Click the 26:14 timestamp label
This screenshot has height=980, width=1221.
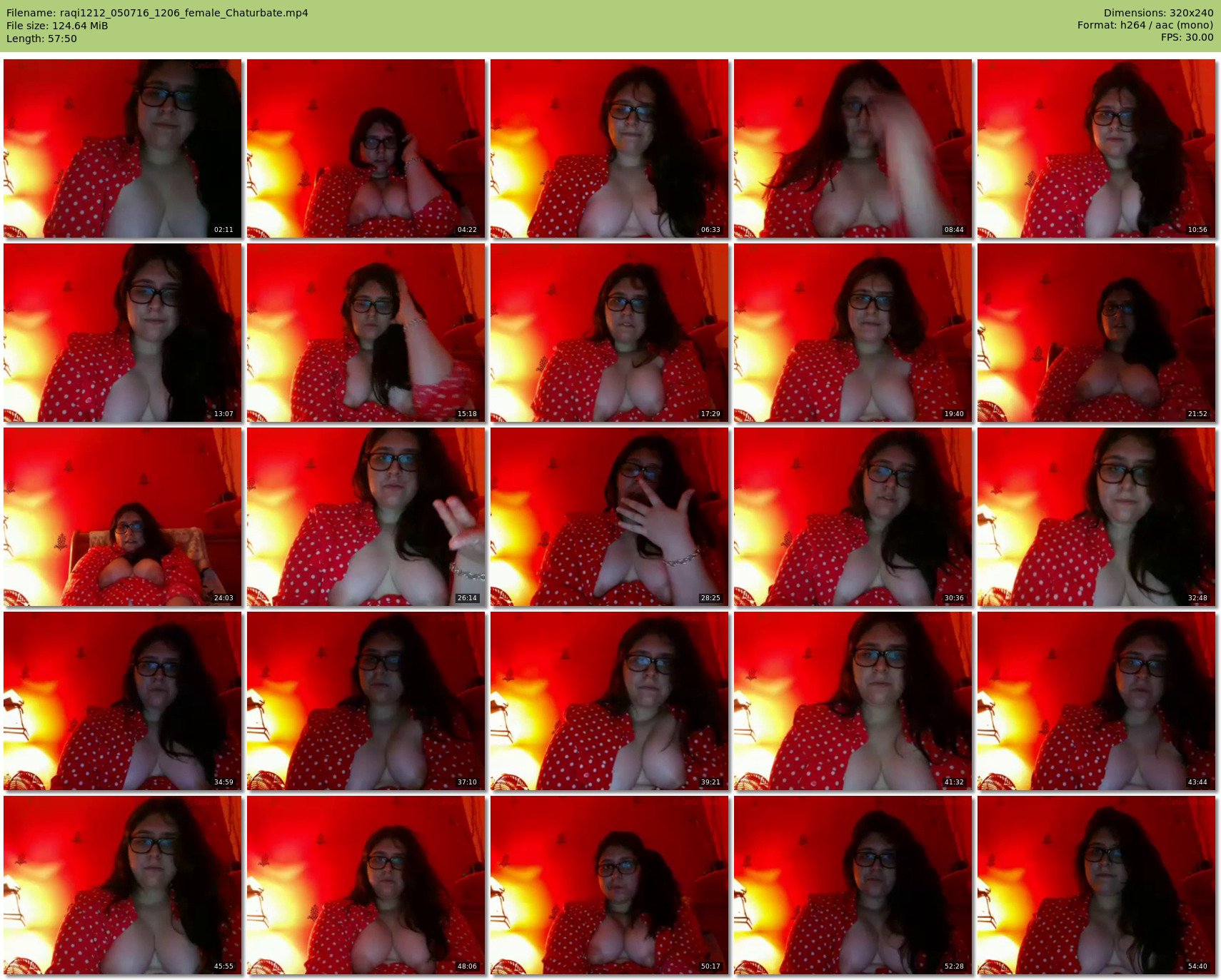point(467,598)
